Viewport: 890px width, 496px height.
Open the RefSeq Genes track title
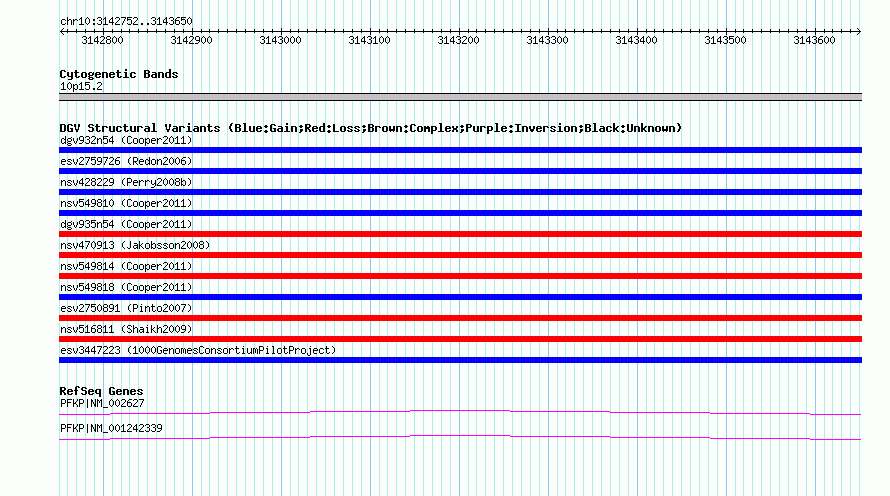pyautogui.click(x=101, y=391)
